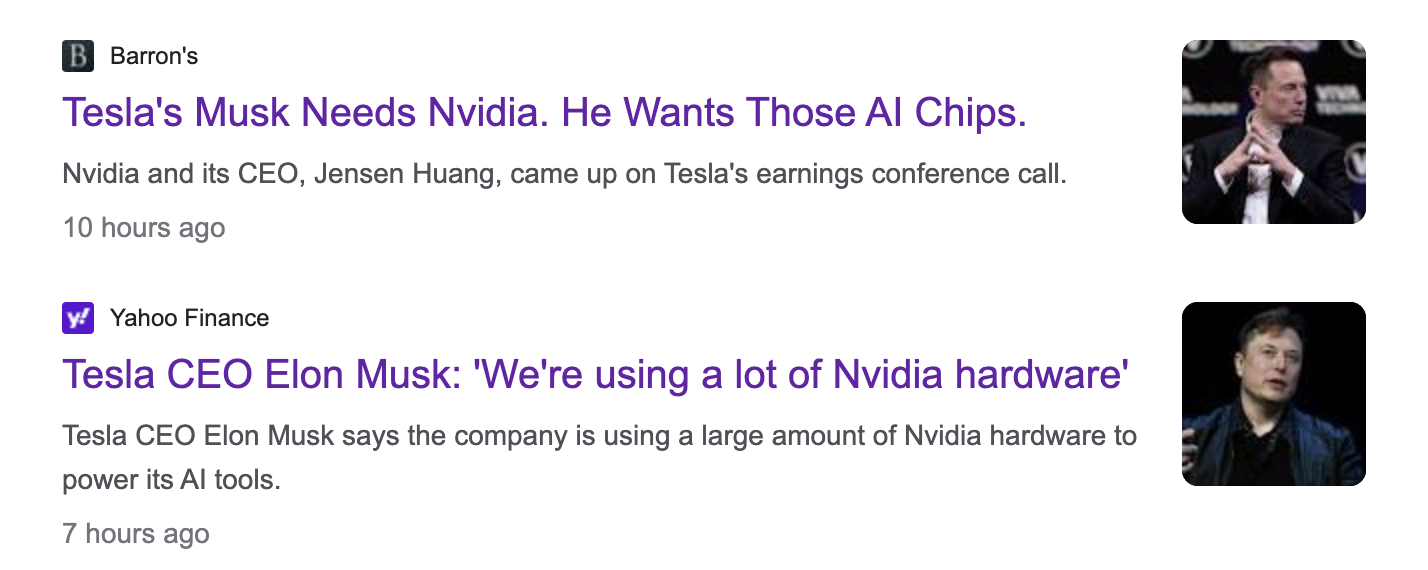Open the "Tesla CEO Elon Musk" headline link

point(596,375)
